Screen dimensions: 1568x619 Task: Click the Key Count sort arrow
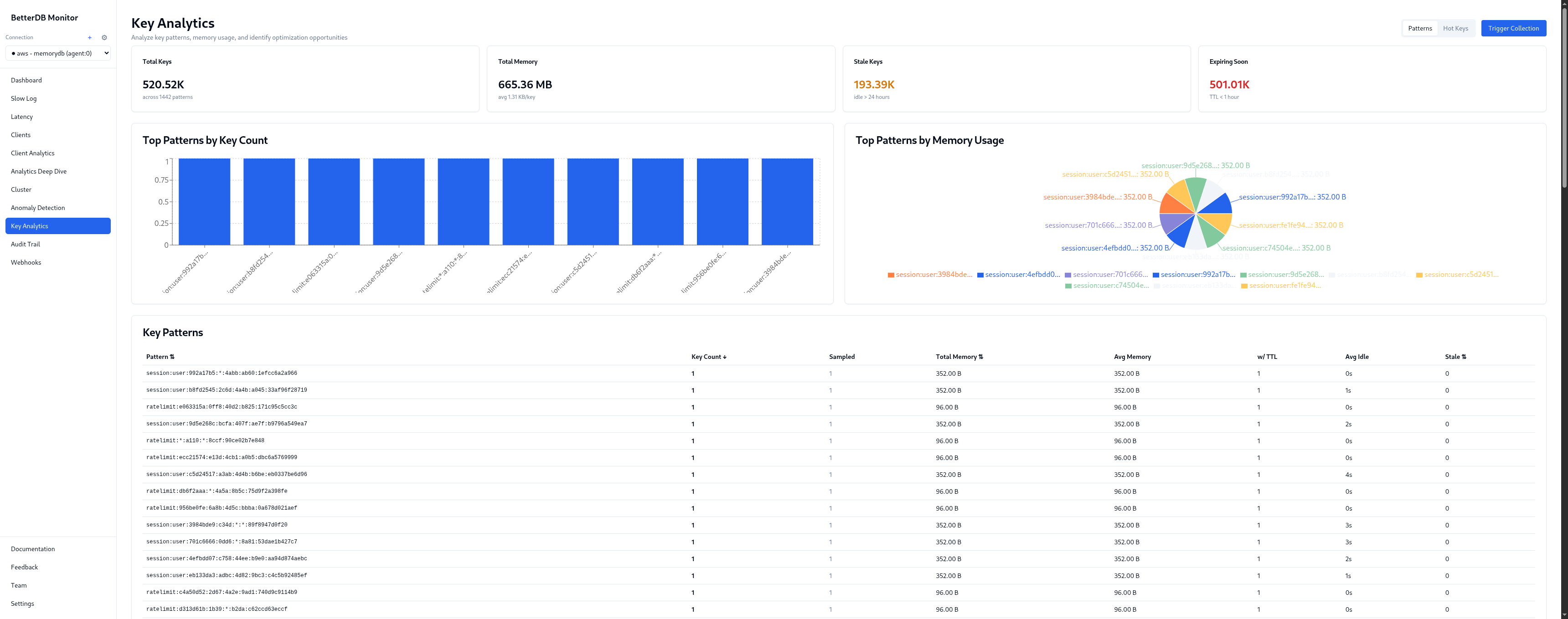(x=724, y=357)
